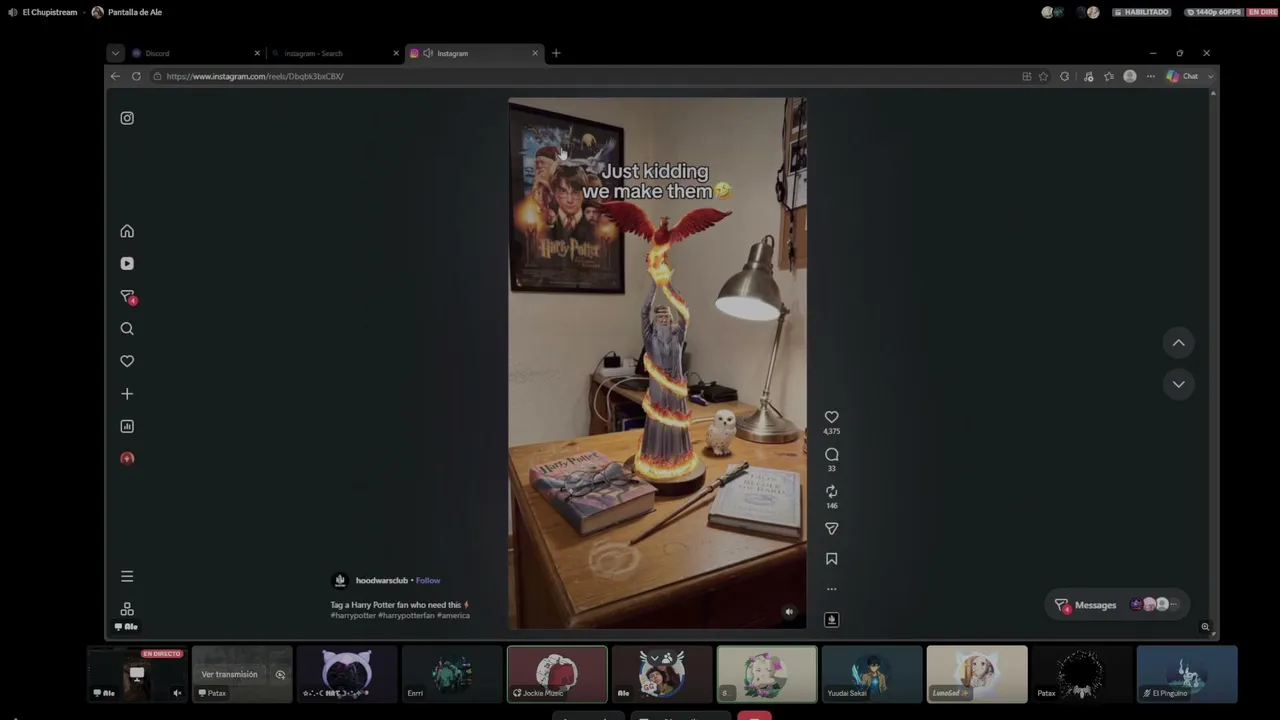Open Notifications heart icon in sidebar
1280x720 pixels.
pyautogui.click(x=127, y=361)
